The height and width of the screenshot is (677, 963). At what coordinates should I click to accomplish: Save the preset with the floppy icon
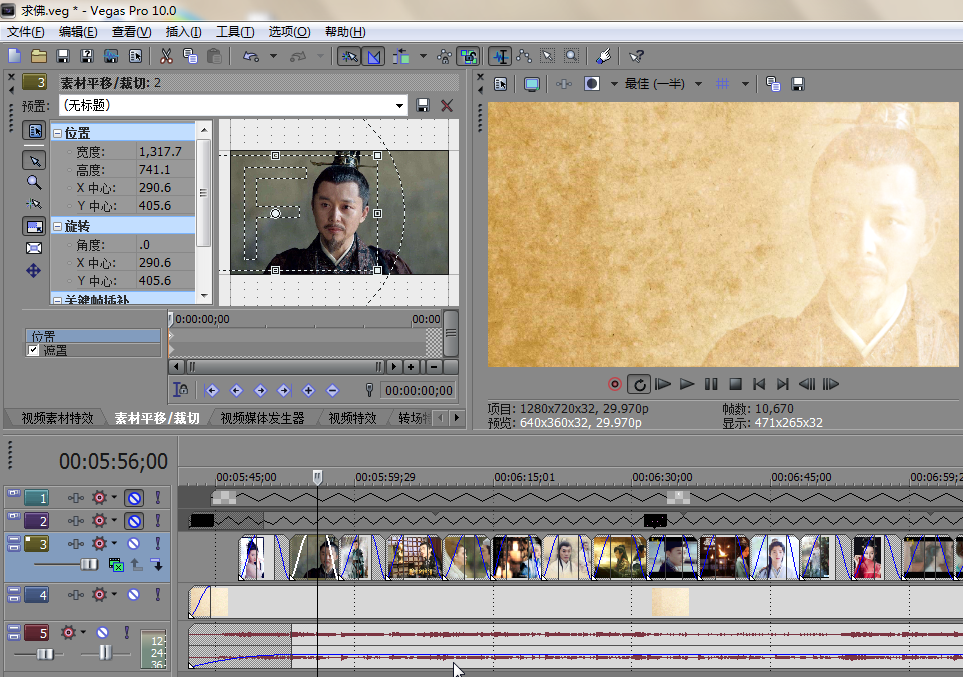point(423,106)
